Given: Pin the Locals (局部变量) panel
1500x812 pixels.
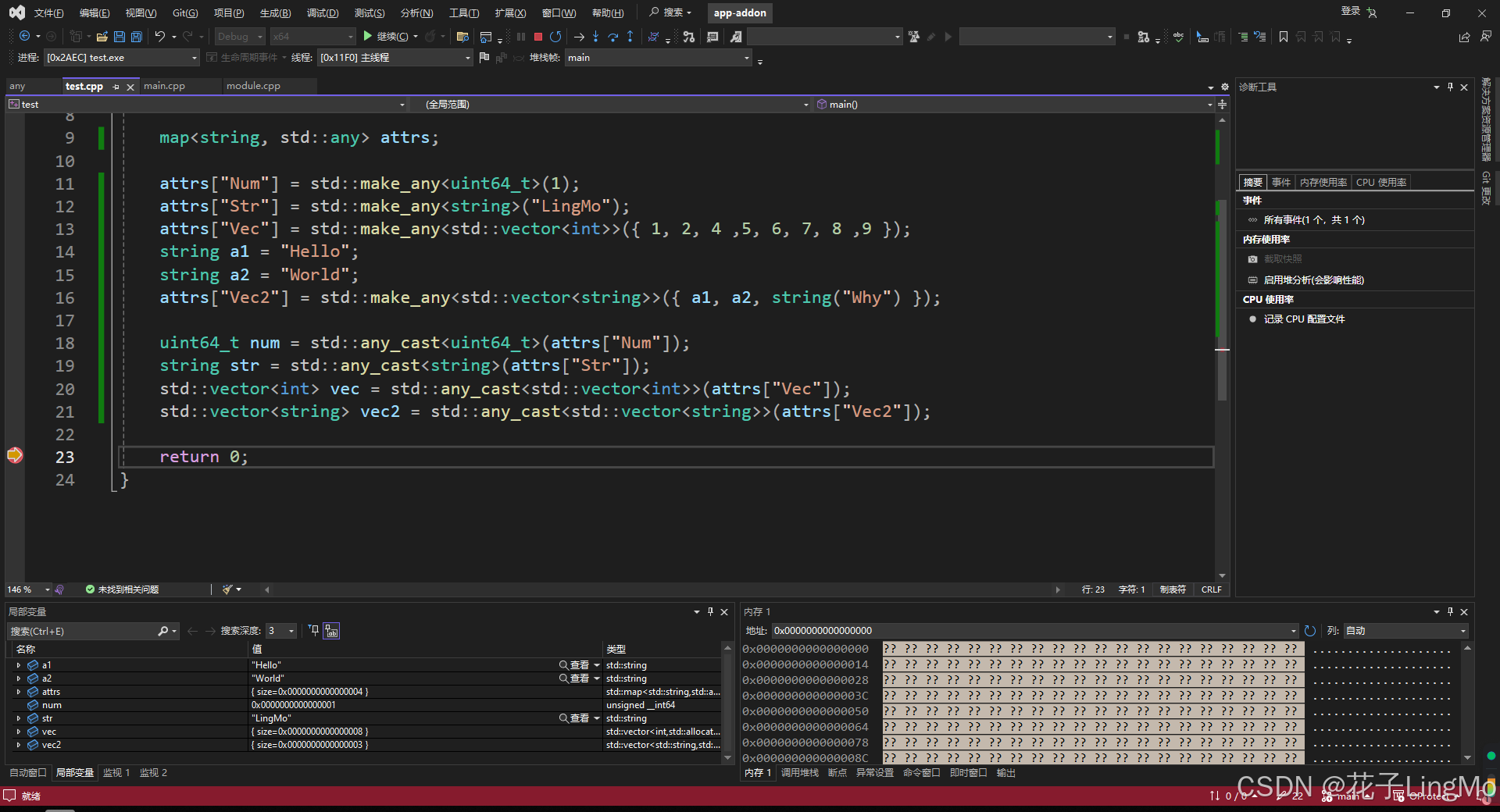Looking at the screenshot, I should [710, 611].
